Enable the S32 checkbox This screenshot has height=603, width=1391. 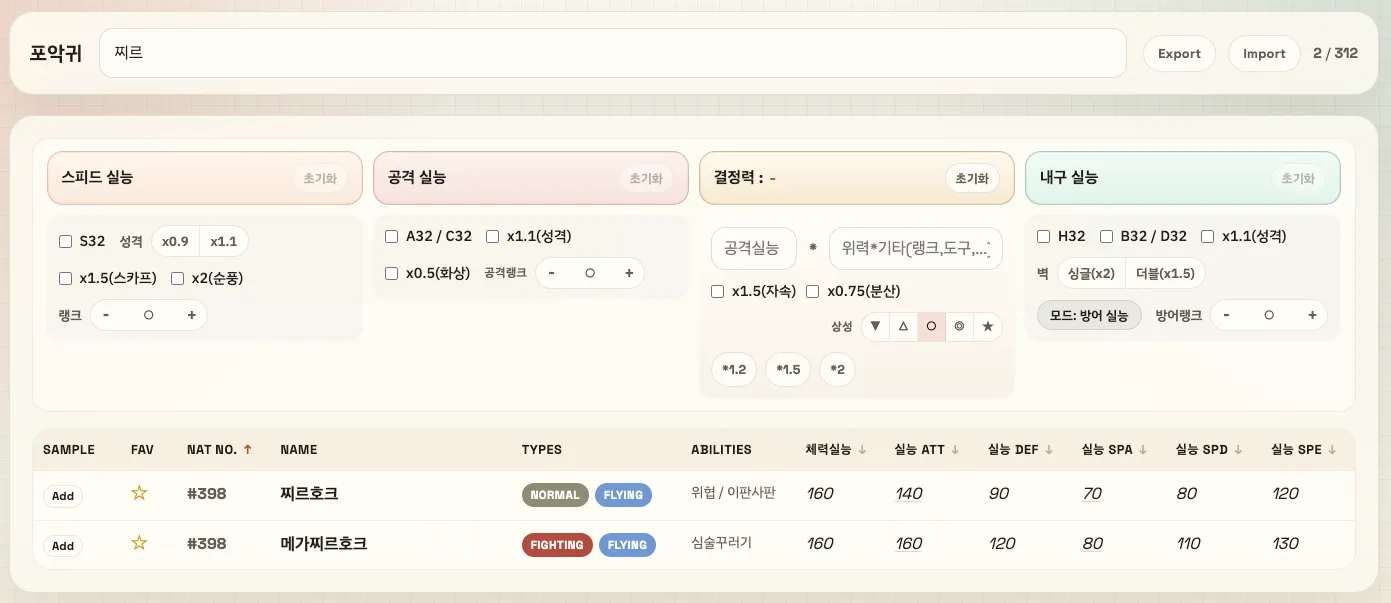[66, 241]
